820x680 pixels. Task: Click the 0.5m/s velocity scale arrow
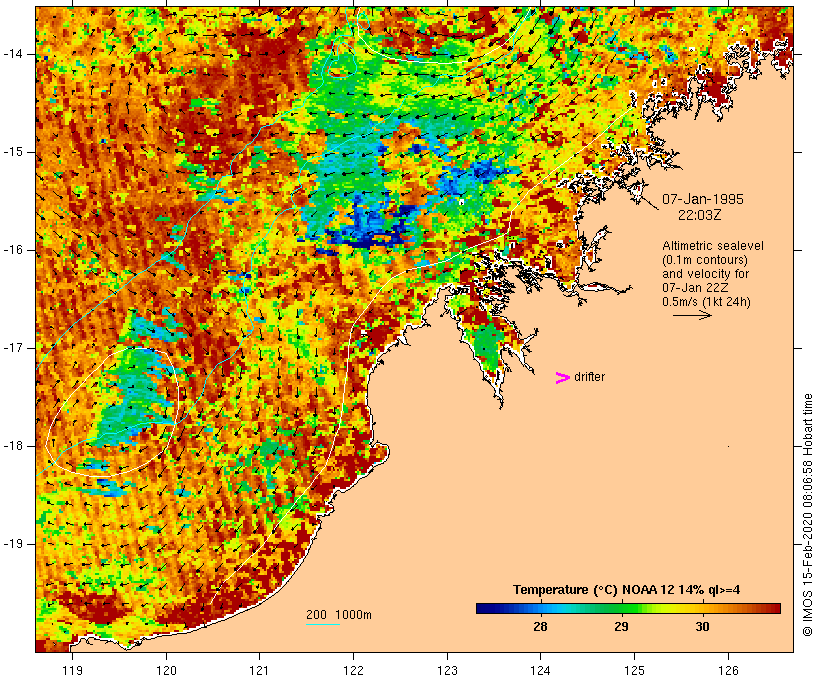(x=692, y=315)
